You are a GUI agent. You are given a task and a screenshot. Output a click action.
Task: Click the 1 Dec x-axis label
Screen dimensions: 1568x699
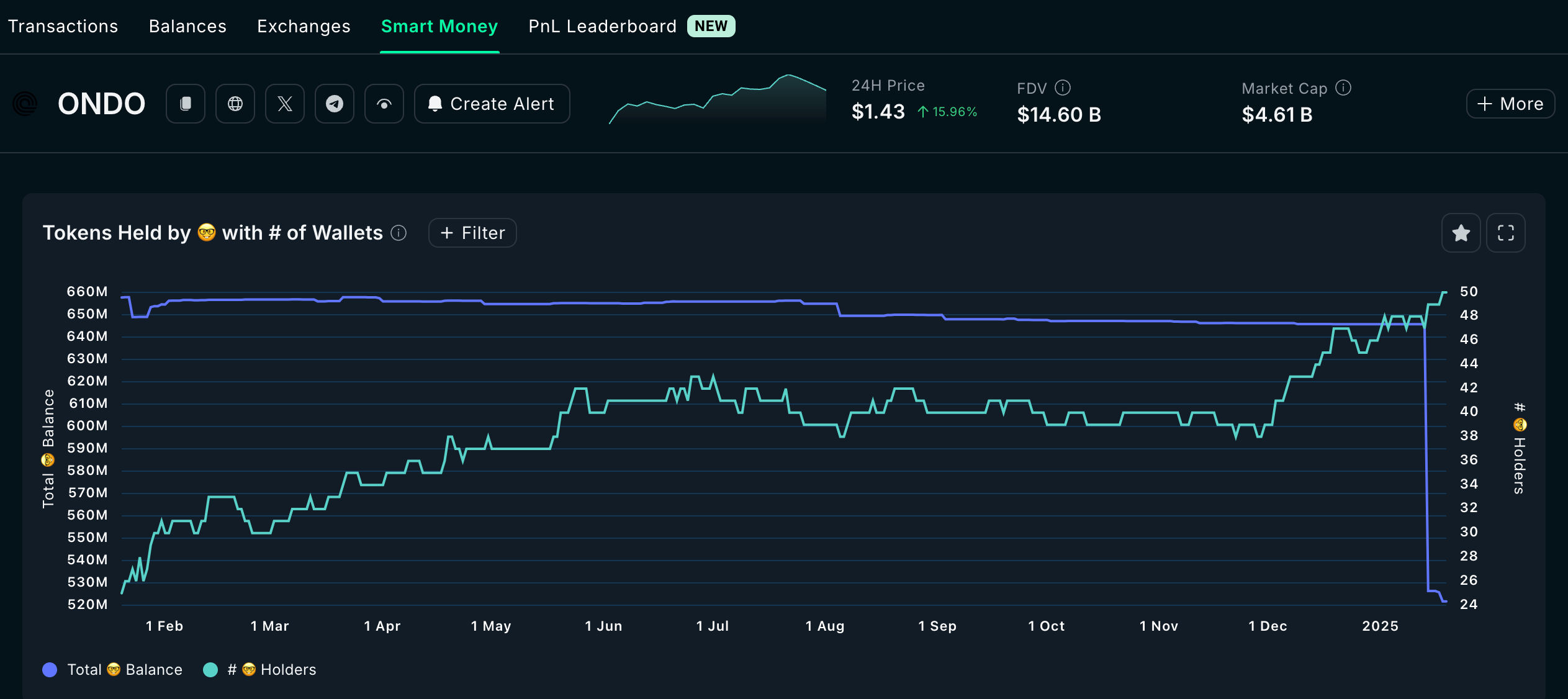point(1268,626)
